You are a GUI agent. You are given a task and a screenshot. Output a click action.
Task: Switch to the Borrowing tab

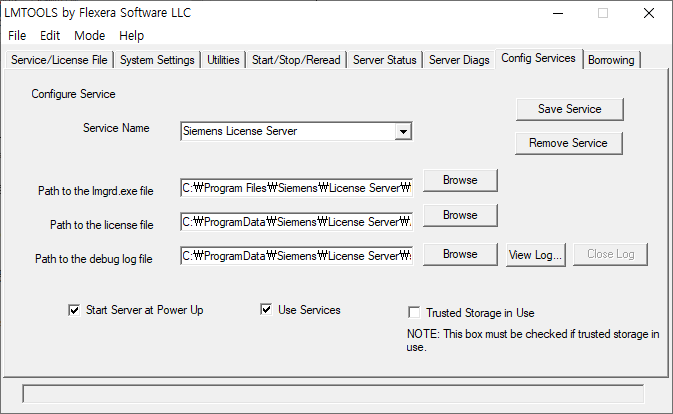pyautogui.click(x=611, y=60)
